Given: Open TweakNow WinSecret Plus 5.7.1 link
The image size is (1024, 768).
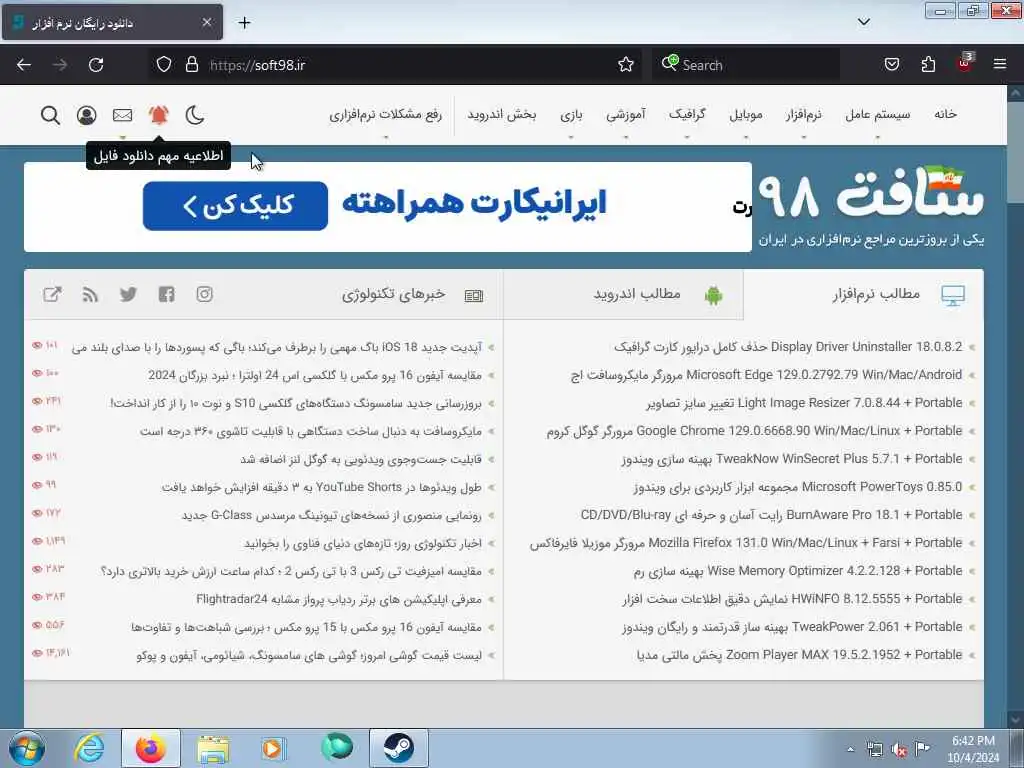Looking at the screenshot, I should [x=792, y=459].
